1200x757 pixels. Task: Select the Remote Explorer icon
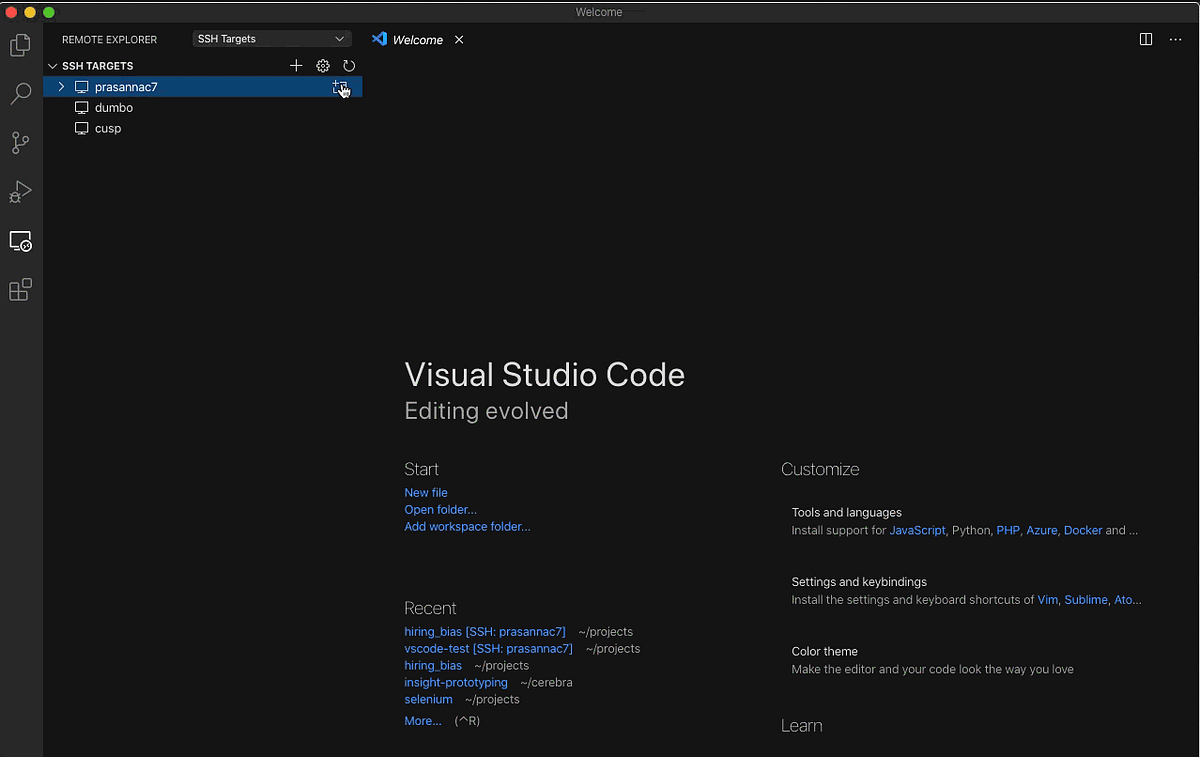click(x=20, y=241)
